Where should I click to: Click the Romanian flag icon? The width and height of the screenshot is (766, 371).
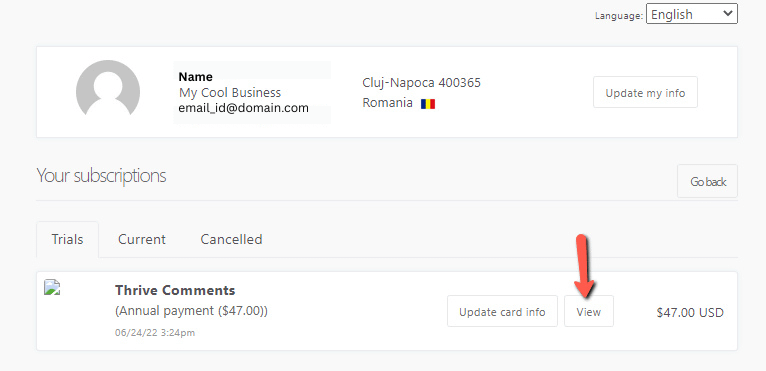point(428,104)
